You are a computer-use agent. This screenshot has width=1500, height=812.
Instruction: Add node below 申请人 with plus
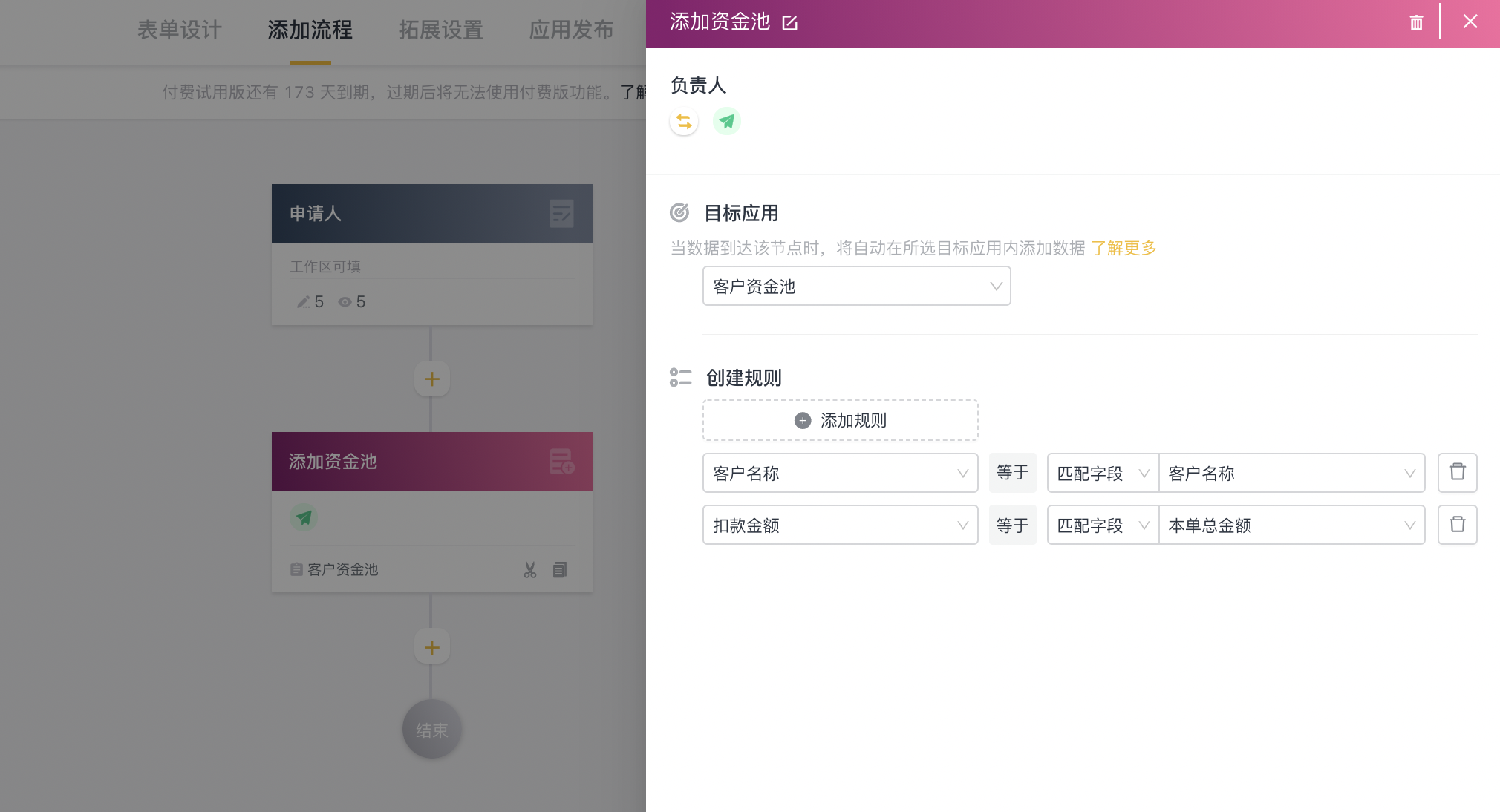pos(432,379)
